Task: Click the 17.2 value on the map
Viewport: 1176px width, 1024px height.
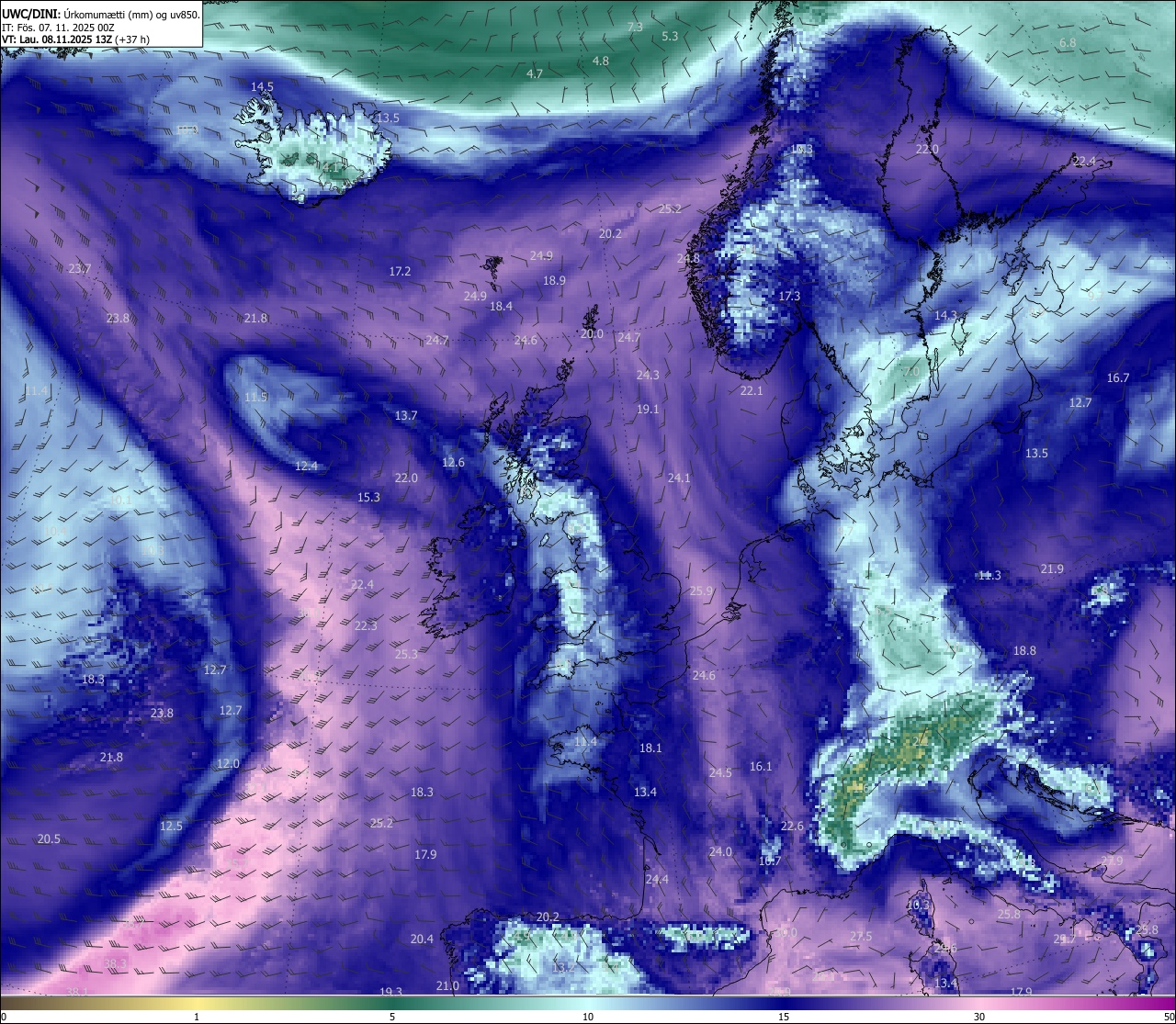Action: tap(400, 271)
